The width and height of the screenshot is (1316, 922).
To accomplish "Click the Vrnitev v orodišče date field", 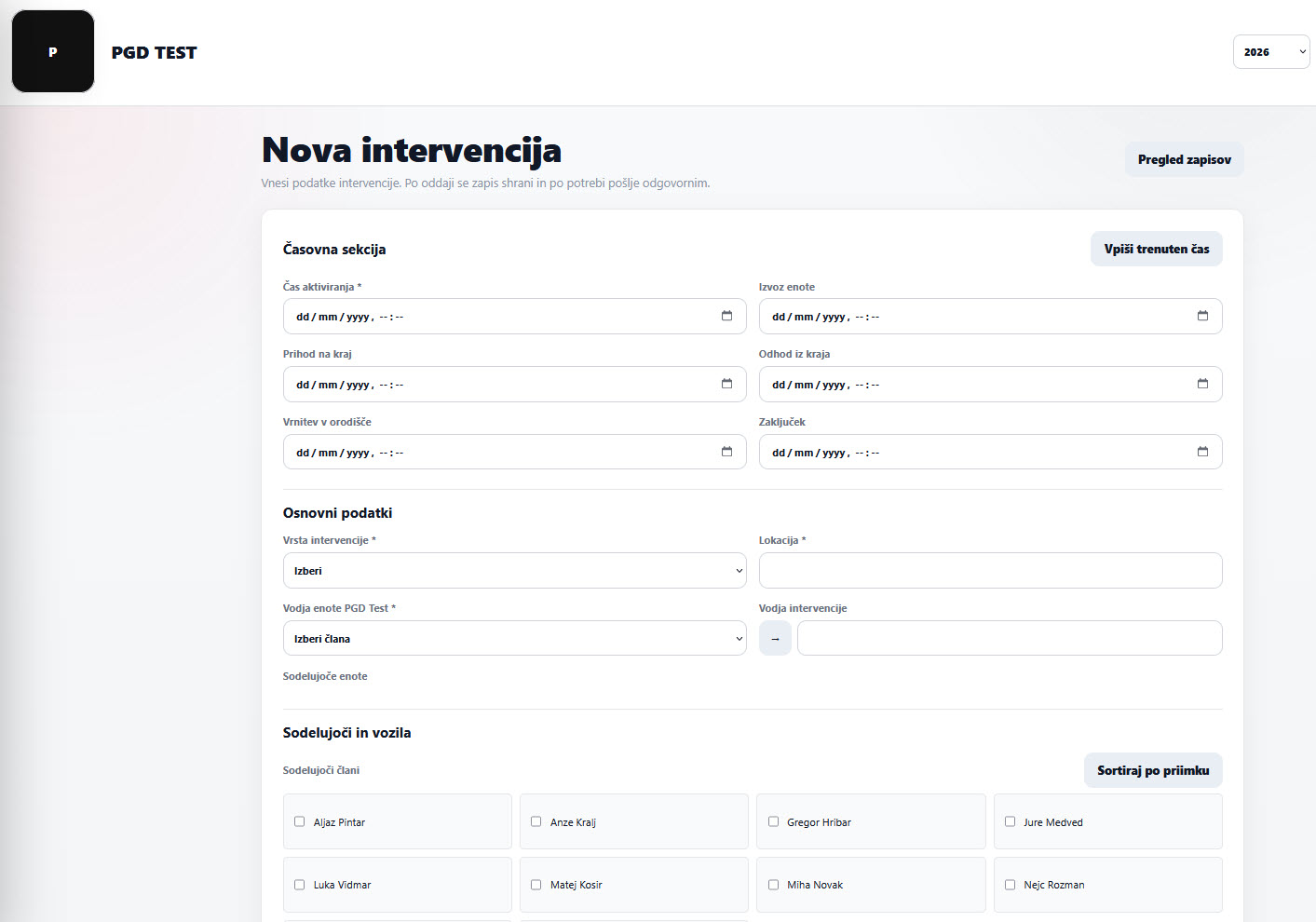I will (x=515, y=453).
